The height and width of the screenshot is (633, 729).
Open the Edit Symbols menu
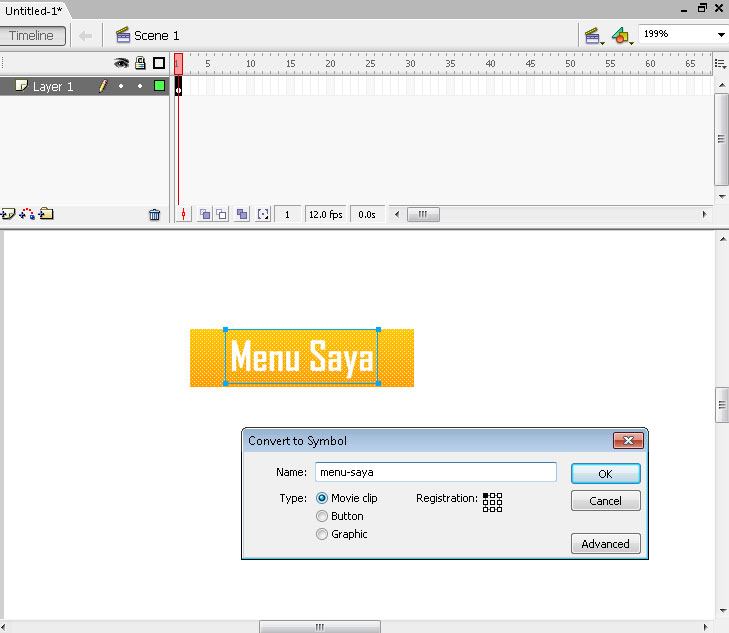click(622, 36)
